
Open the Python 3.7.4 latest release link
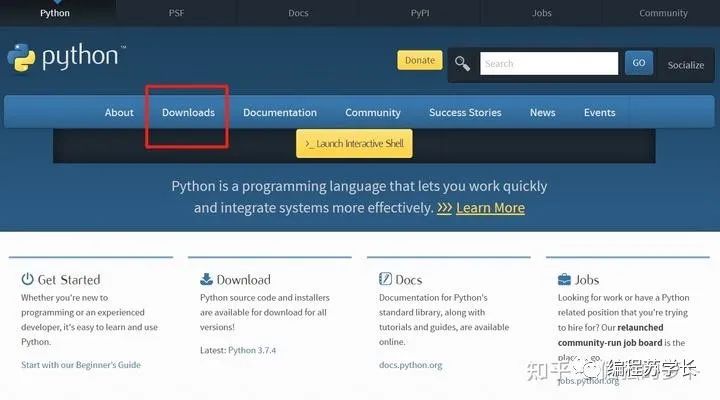252,350
